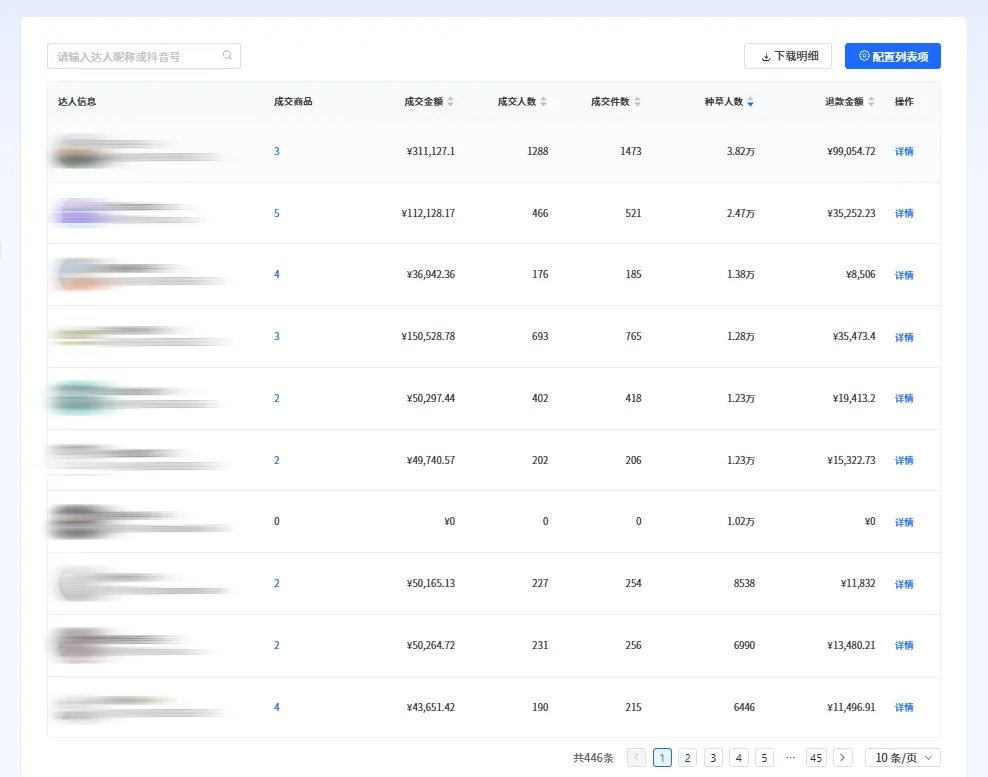Viewport: 988px width, 777px height.
Task: Select the 8538 种草人数 cell
Action: (x=744, y=584)
